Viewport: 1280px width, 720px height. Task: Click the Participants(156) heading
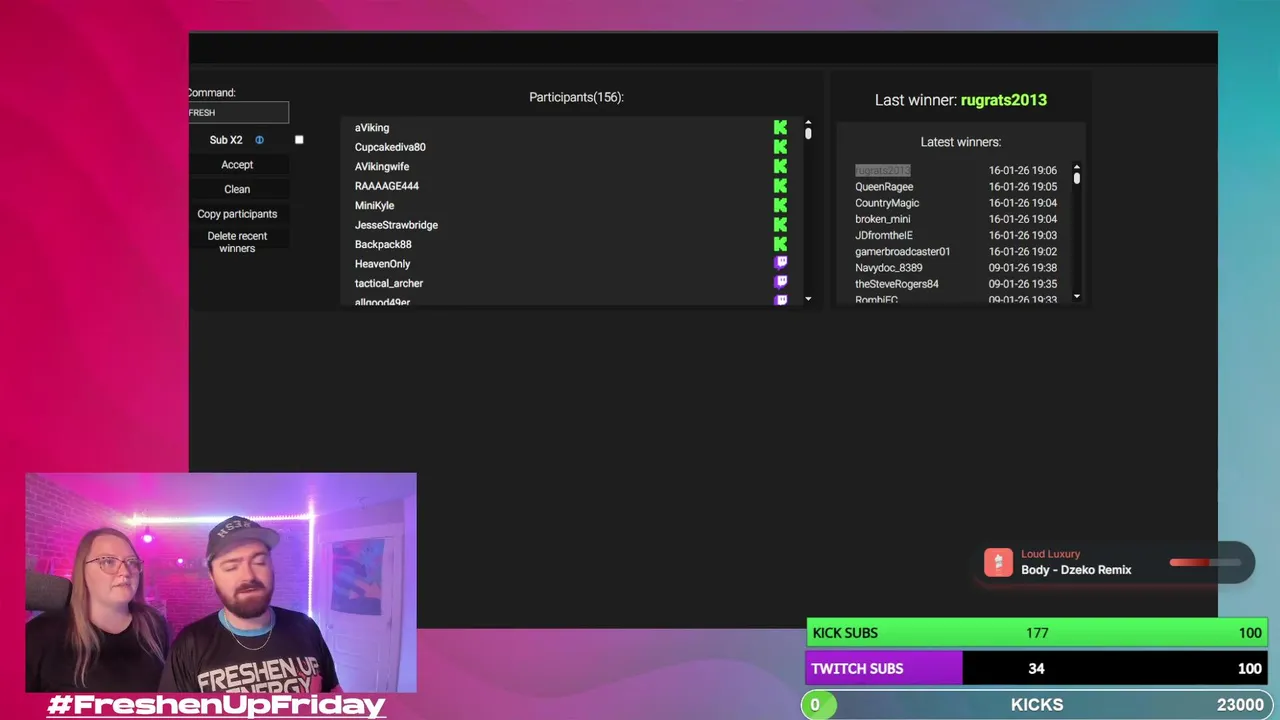tap(576, 97)
